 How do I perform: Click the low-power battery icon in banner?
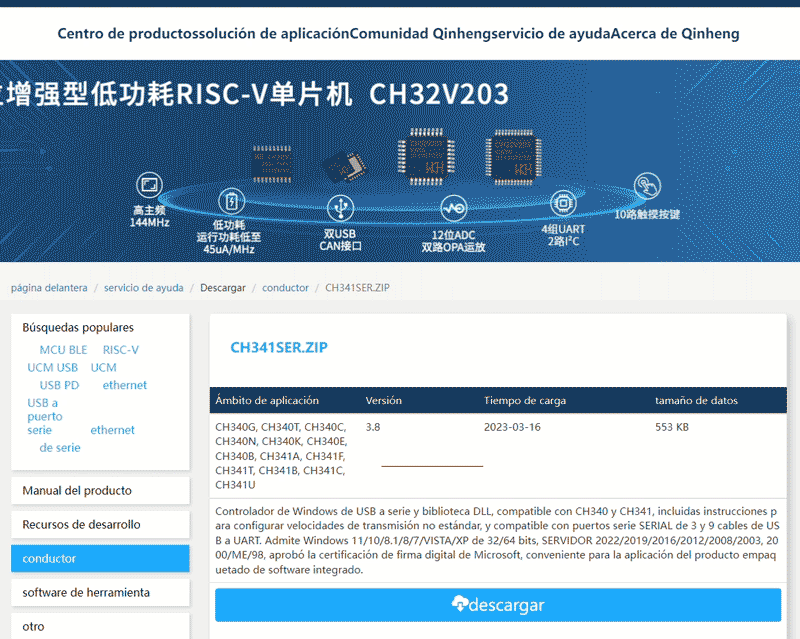pyautogui.click(x=229, y=199)
